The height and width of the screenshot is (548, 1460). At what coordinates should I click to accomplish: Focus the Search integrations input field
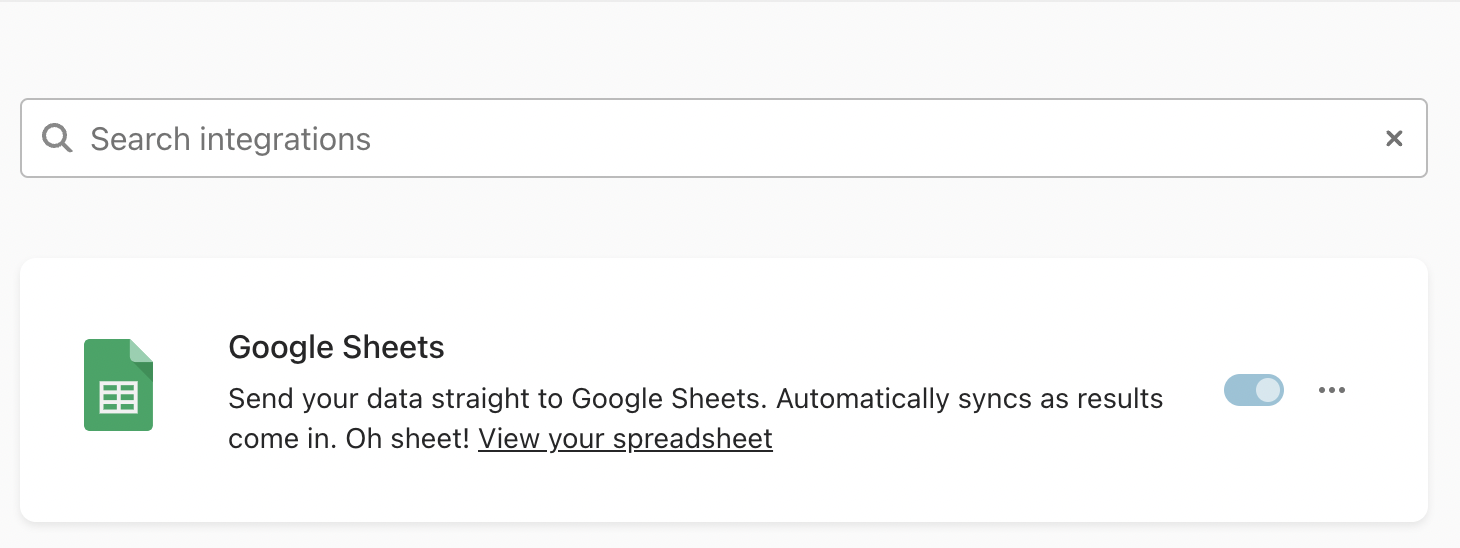pos(724,139)
